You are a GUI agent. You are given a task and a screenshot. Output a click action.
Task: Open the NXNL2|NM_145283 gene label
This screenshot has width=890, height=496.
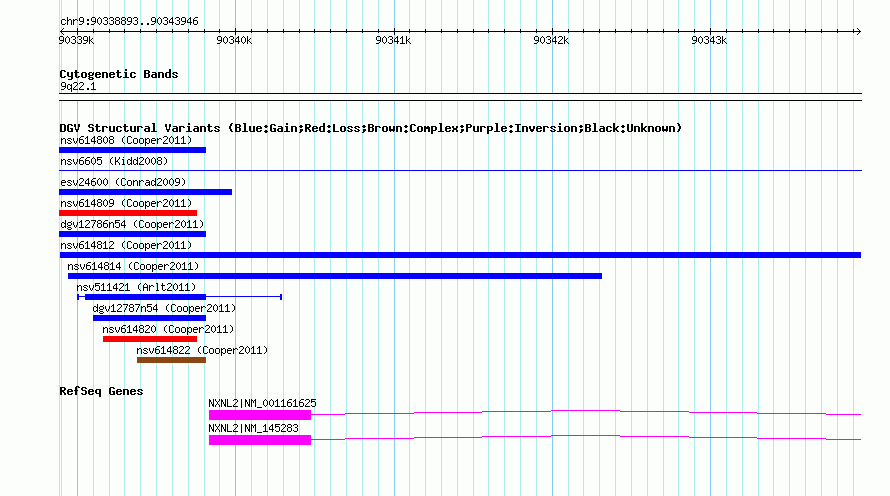coord(253,428)
